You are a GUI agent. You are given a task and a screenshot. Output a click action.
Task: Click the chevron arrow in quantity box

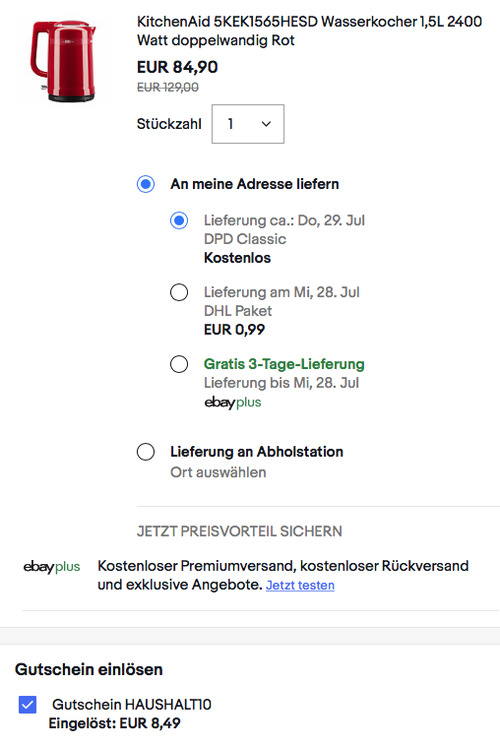point(266,124)
